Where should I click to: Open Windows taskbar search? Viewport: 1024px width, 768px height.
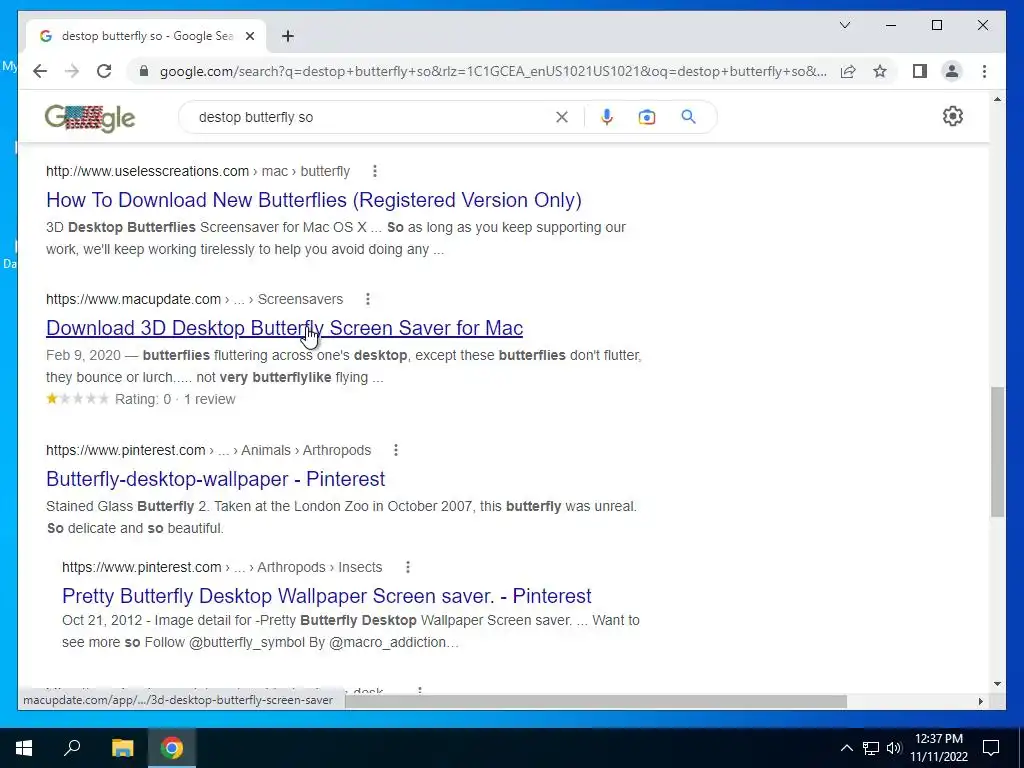[72, 748]
